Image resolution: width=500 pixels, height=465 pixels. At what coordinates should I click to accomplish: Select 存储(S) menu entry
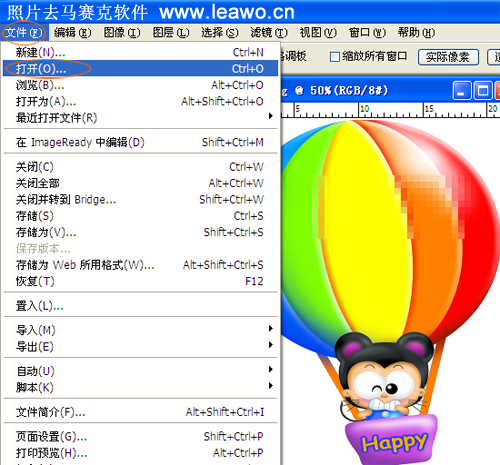(140, 216)
